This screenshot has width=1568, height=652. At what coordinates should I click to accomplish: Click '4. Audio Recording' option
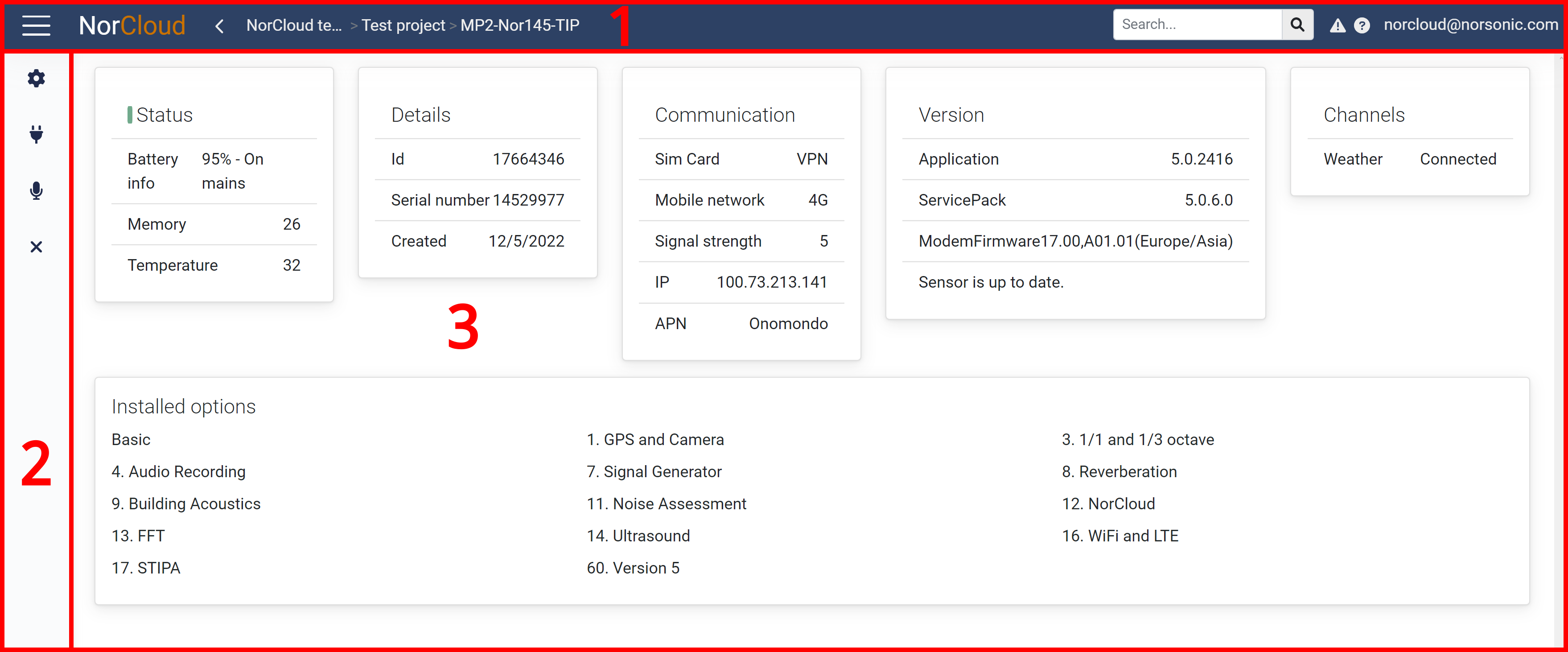(x=178, y=471)
